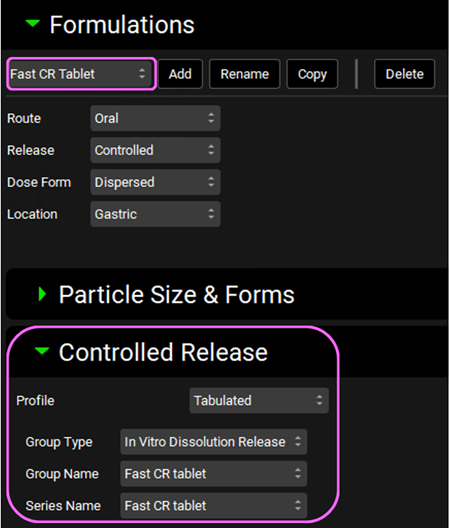Click the stepper arrows on Route field
The width and height of the screenshot is (450, 528).
pyautogui.click(x=211, y=118)
